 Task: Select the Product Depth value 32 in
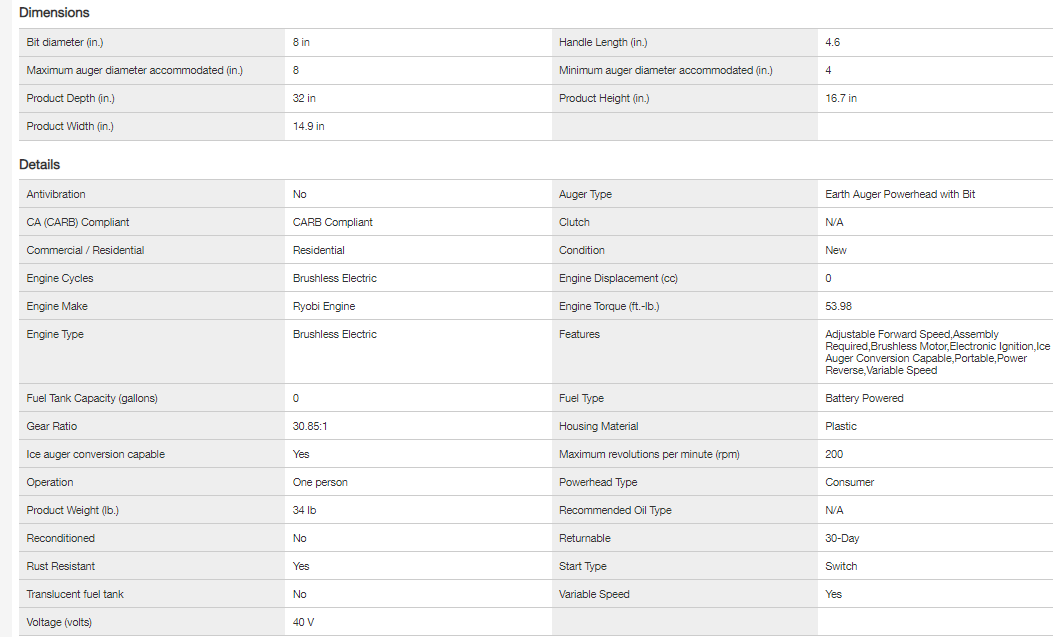(304, 99)
